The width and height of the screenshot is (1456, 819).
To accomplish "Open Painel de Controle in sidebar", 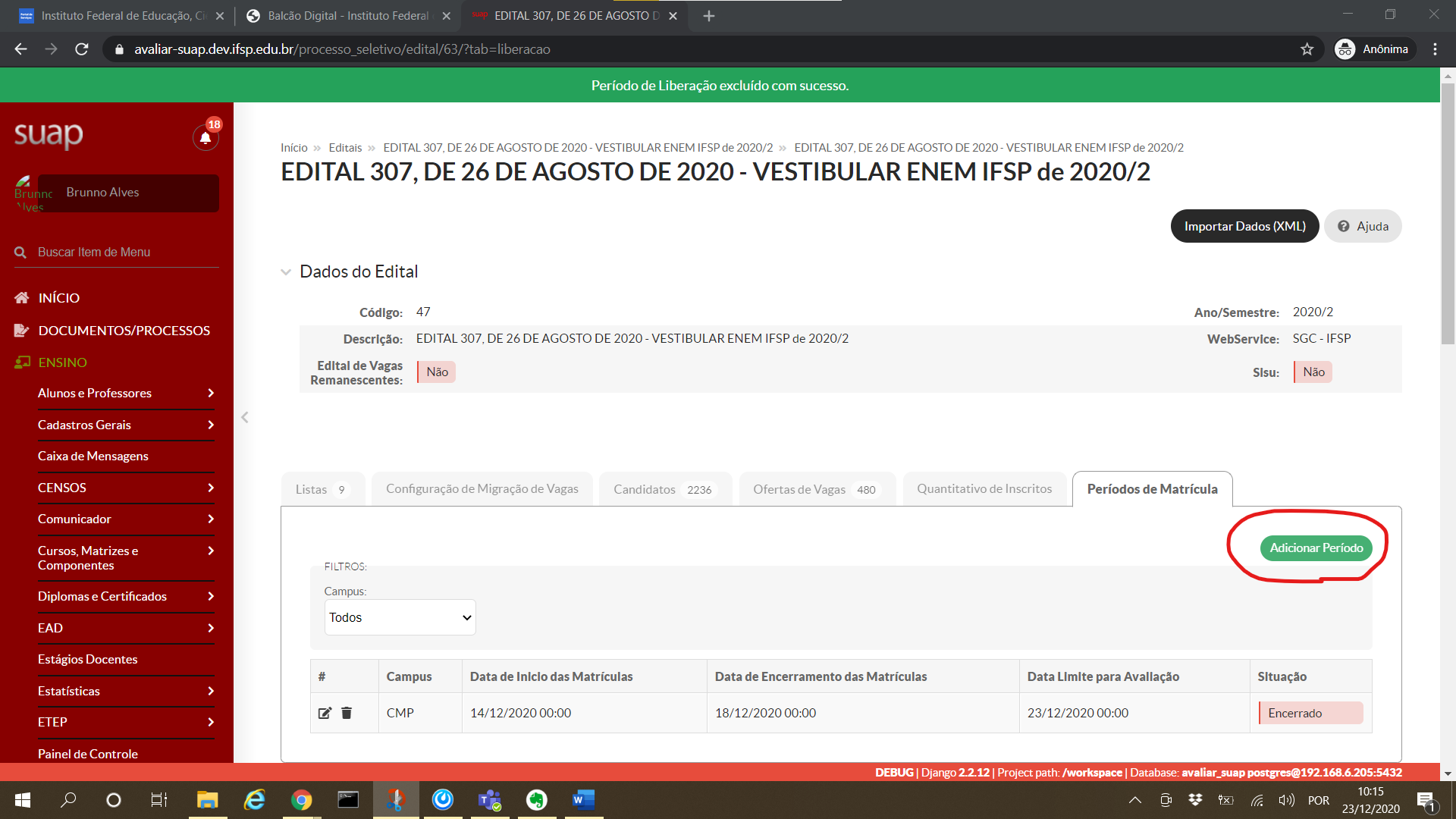I will [x=88, y=754].
